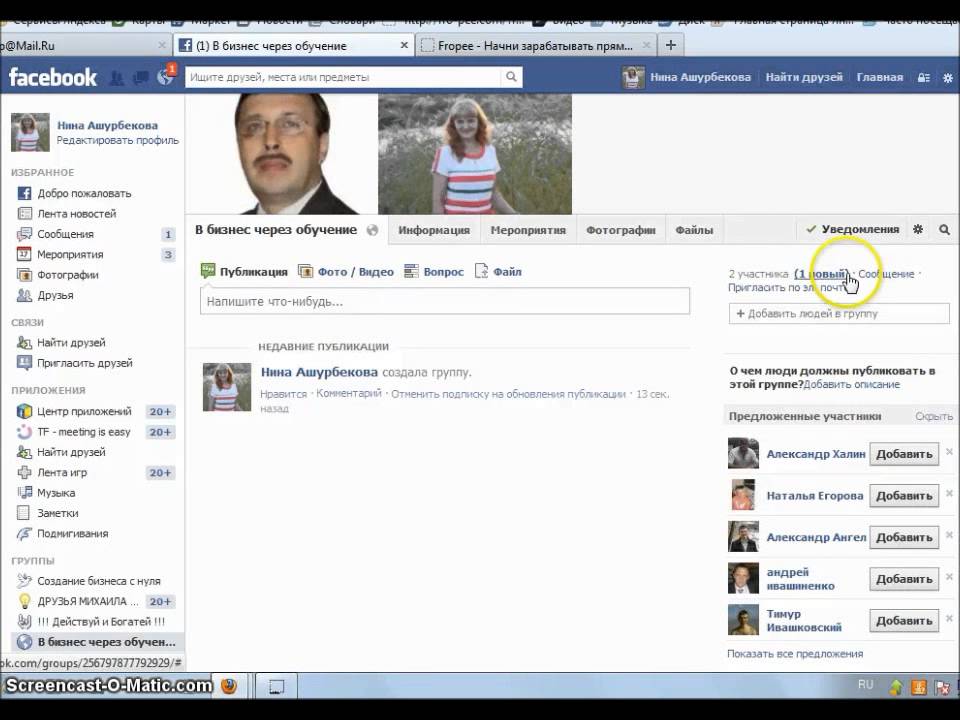Click Показать все предложения link
The width and height of the screenshot is (960, 720).
[794, 654]
